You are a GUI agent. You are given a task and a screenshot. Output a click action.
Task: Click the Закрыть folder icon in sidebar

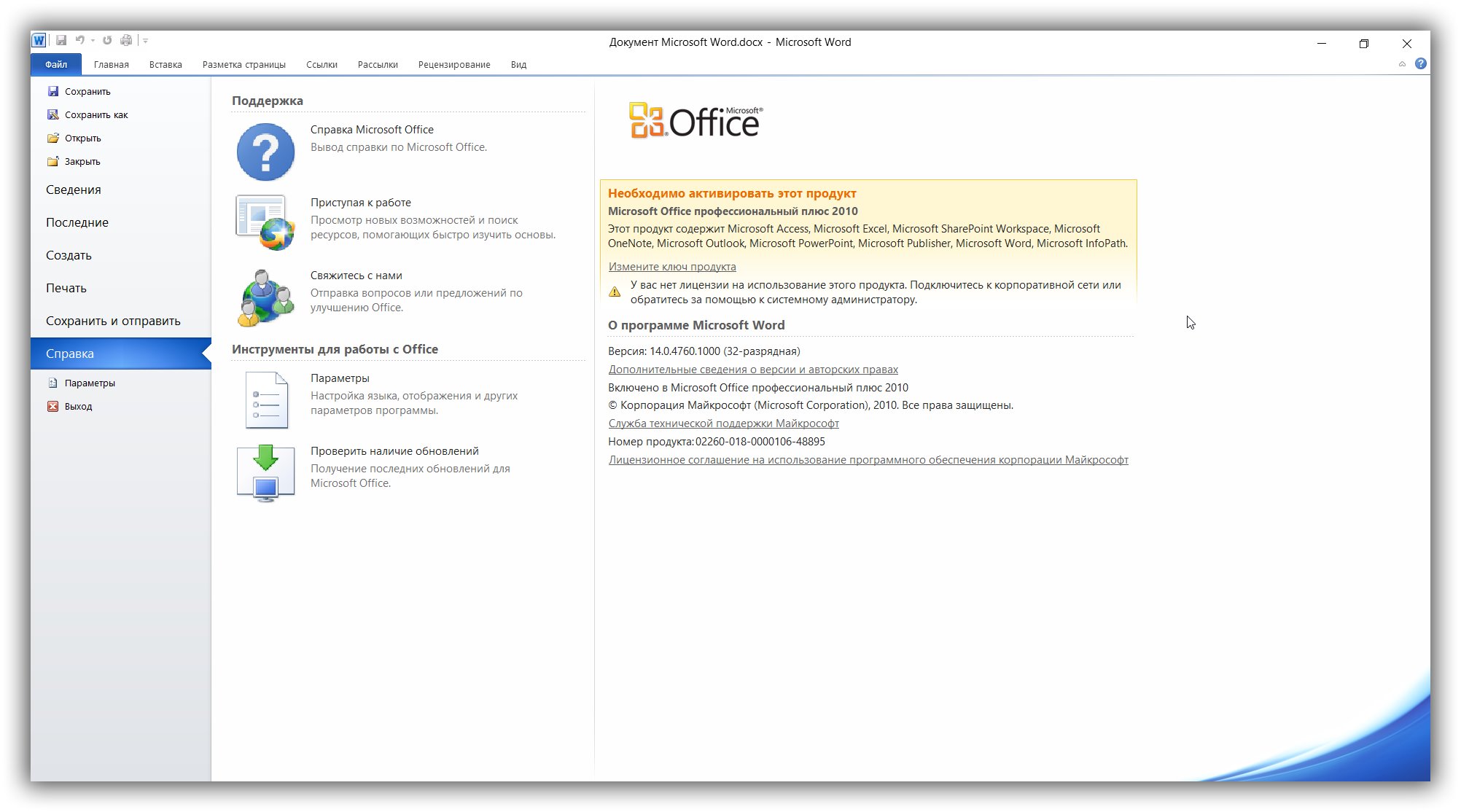(52, 161)
